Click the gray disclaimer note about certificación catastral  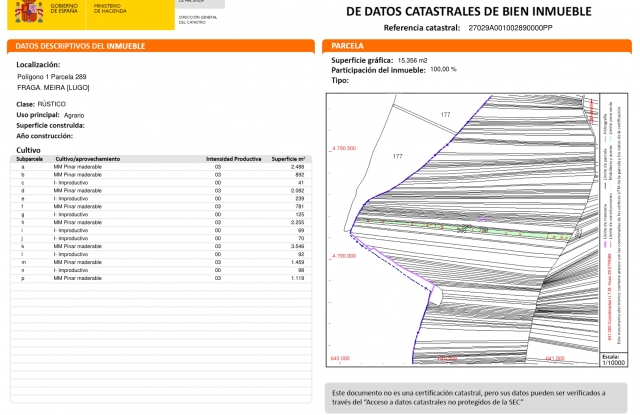(x=476, y=398)
